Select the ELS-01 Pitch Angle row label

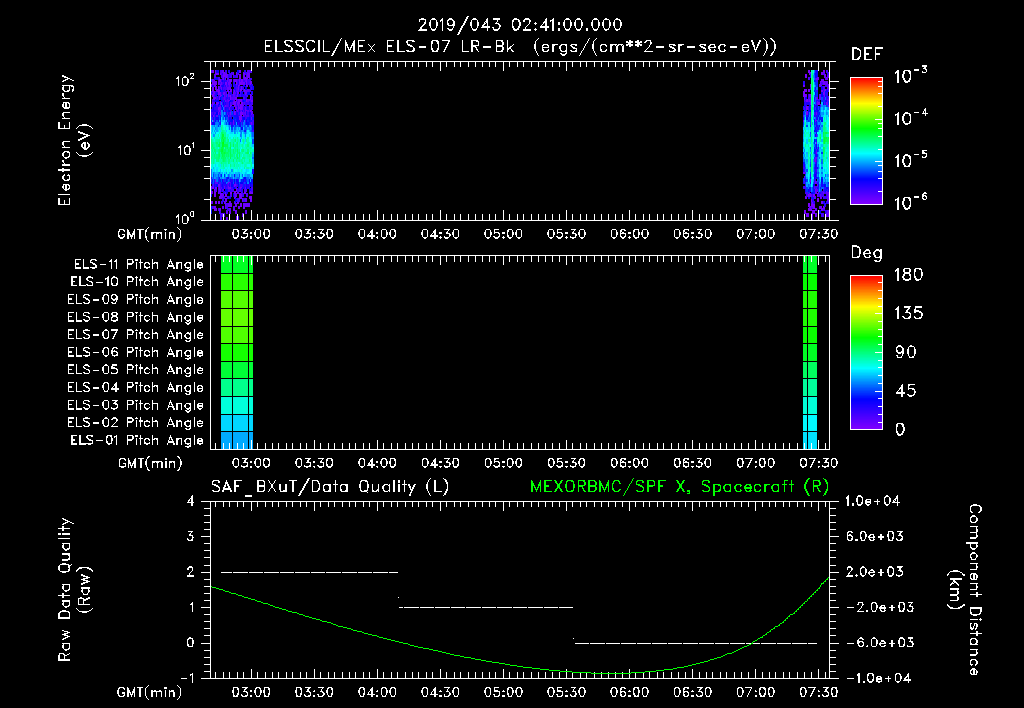(137, 440)
